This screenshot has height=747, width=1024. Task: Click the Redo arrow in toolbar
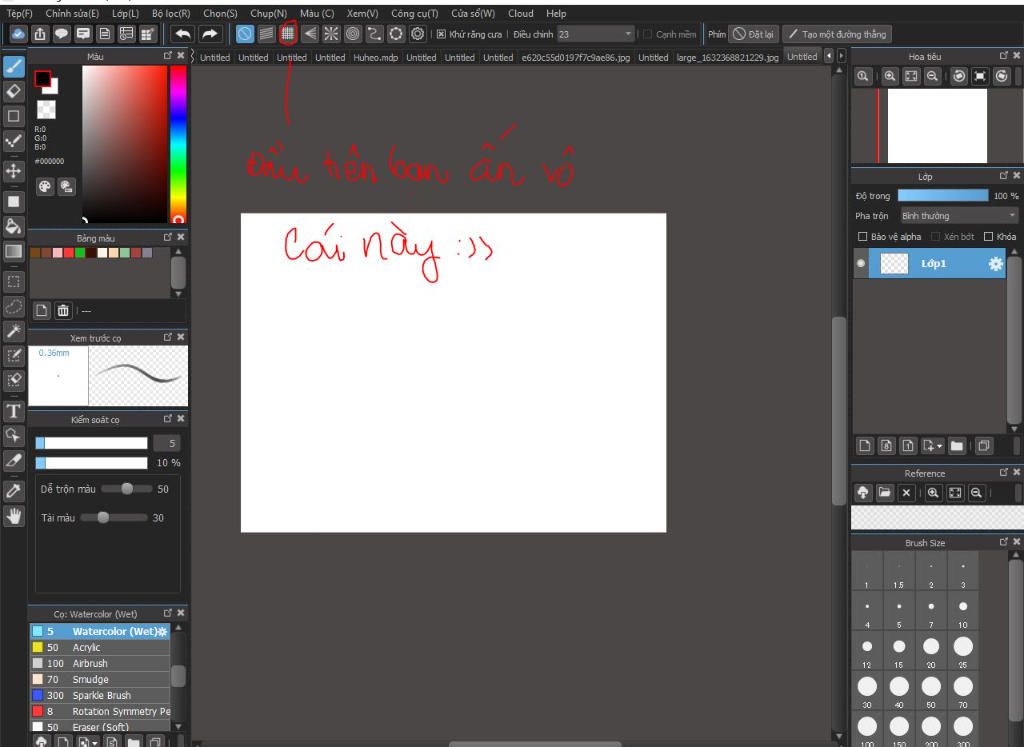(210, 34)
